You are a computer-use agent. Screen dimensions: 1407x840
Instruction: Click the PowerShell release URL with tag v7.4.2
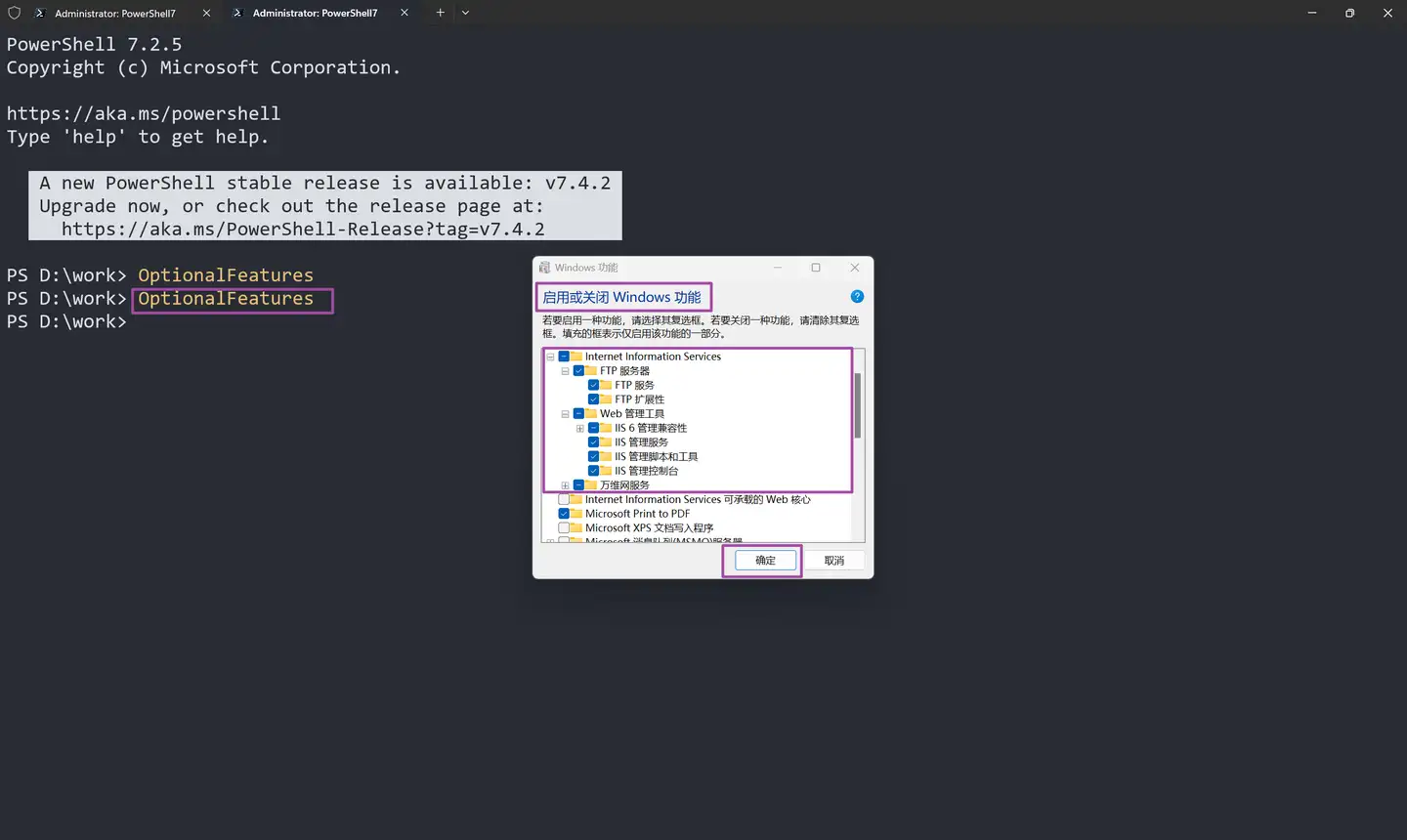(x=303, y=230)
